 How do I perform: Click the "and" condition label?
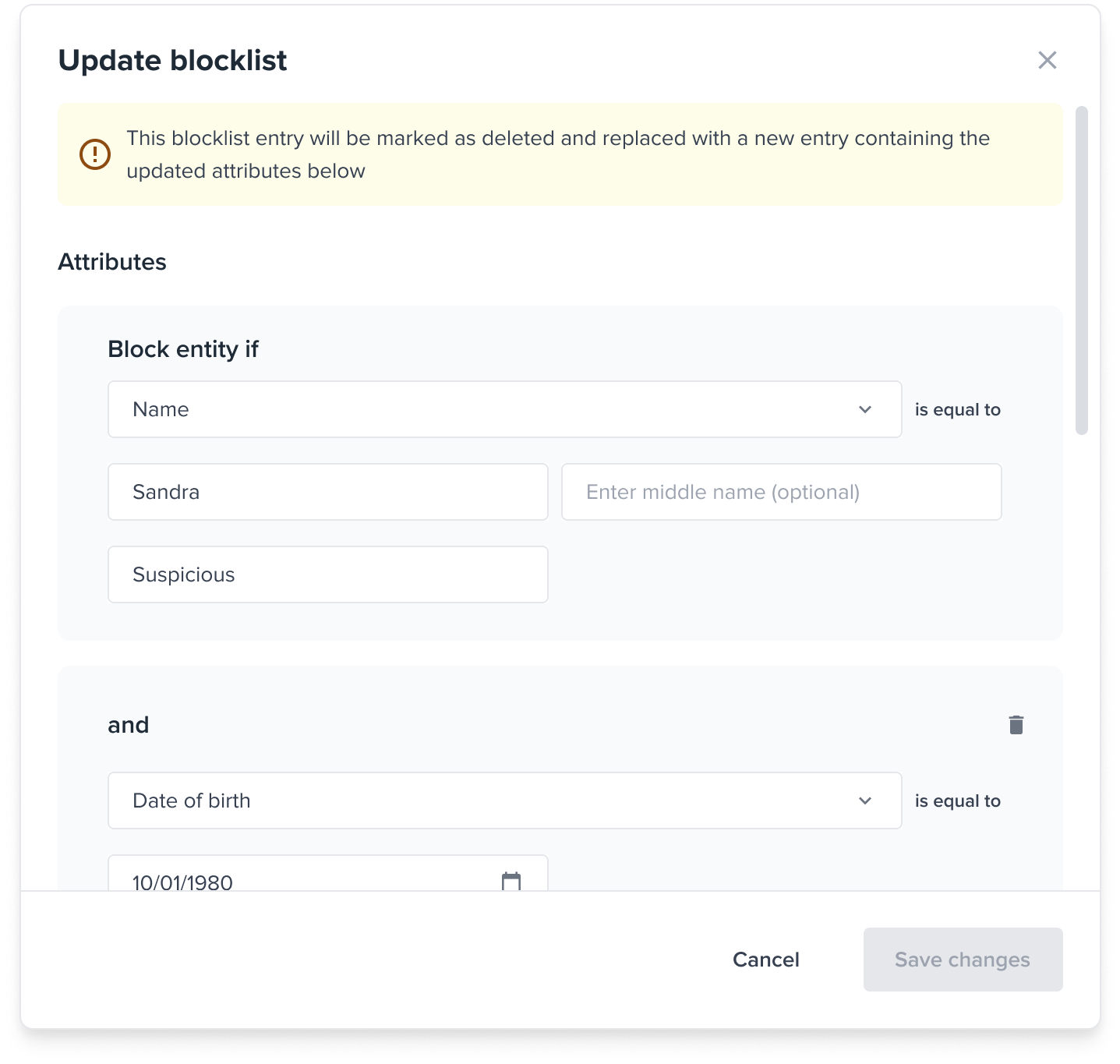pos(129,725)
